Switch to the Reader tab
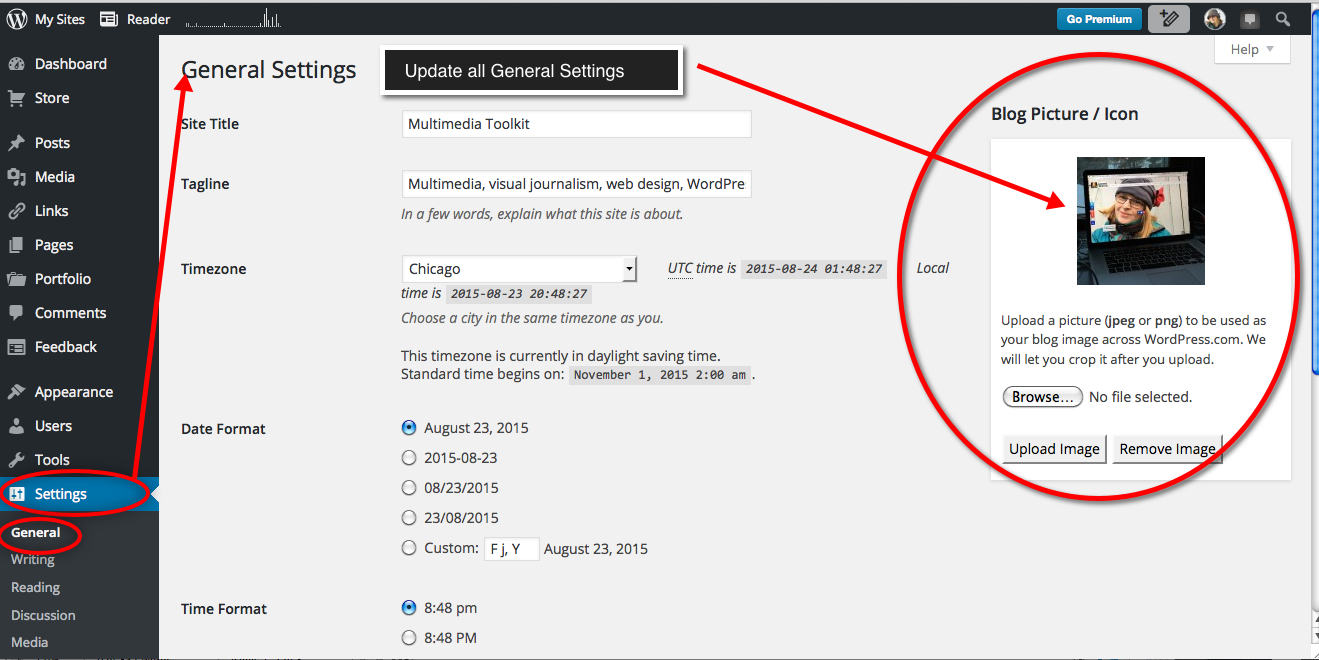 click(x=147, y=17)
